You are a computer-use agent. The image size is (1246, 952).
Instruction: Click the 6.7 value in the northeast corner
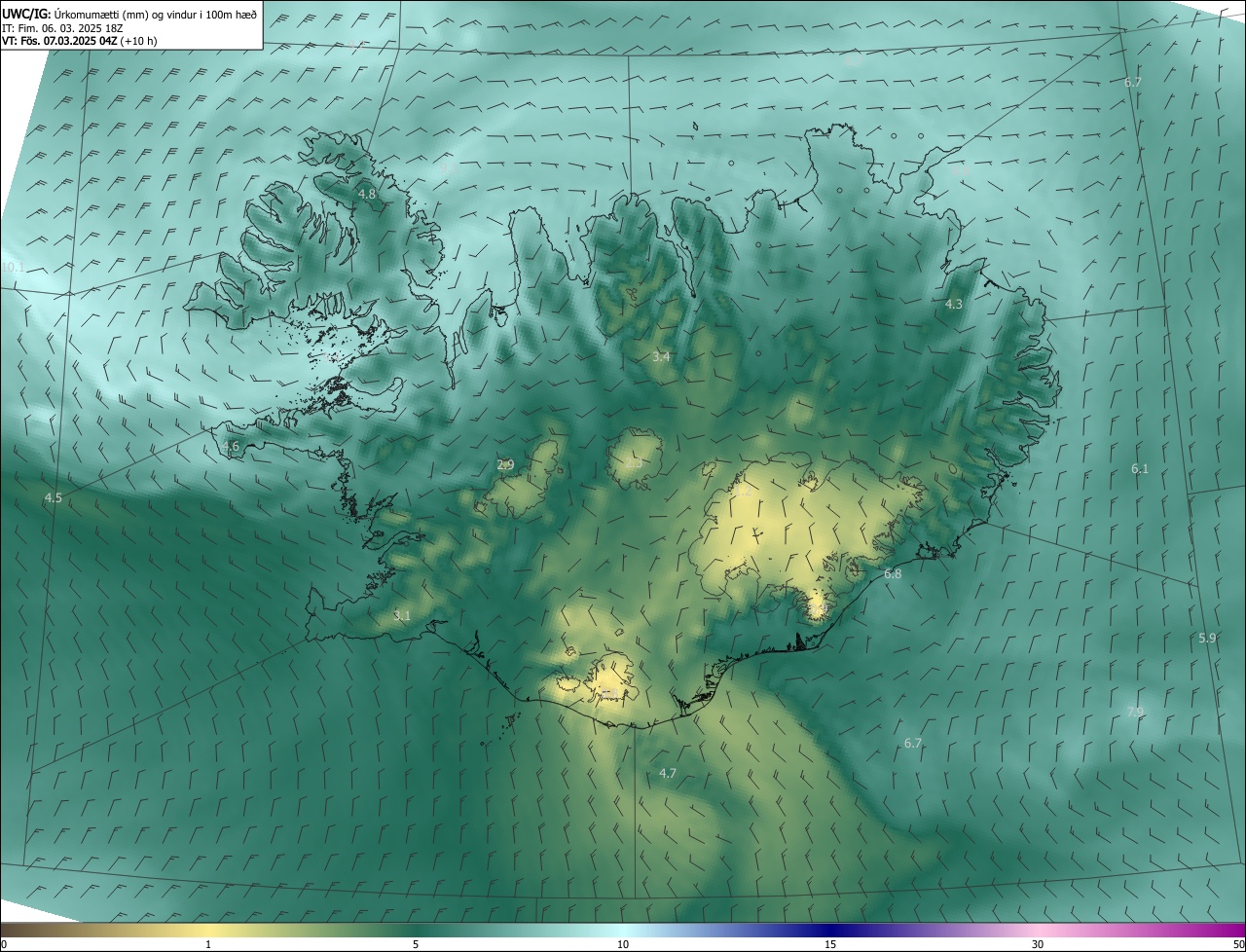[x=1132, y=83]
